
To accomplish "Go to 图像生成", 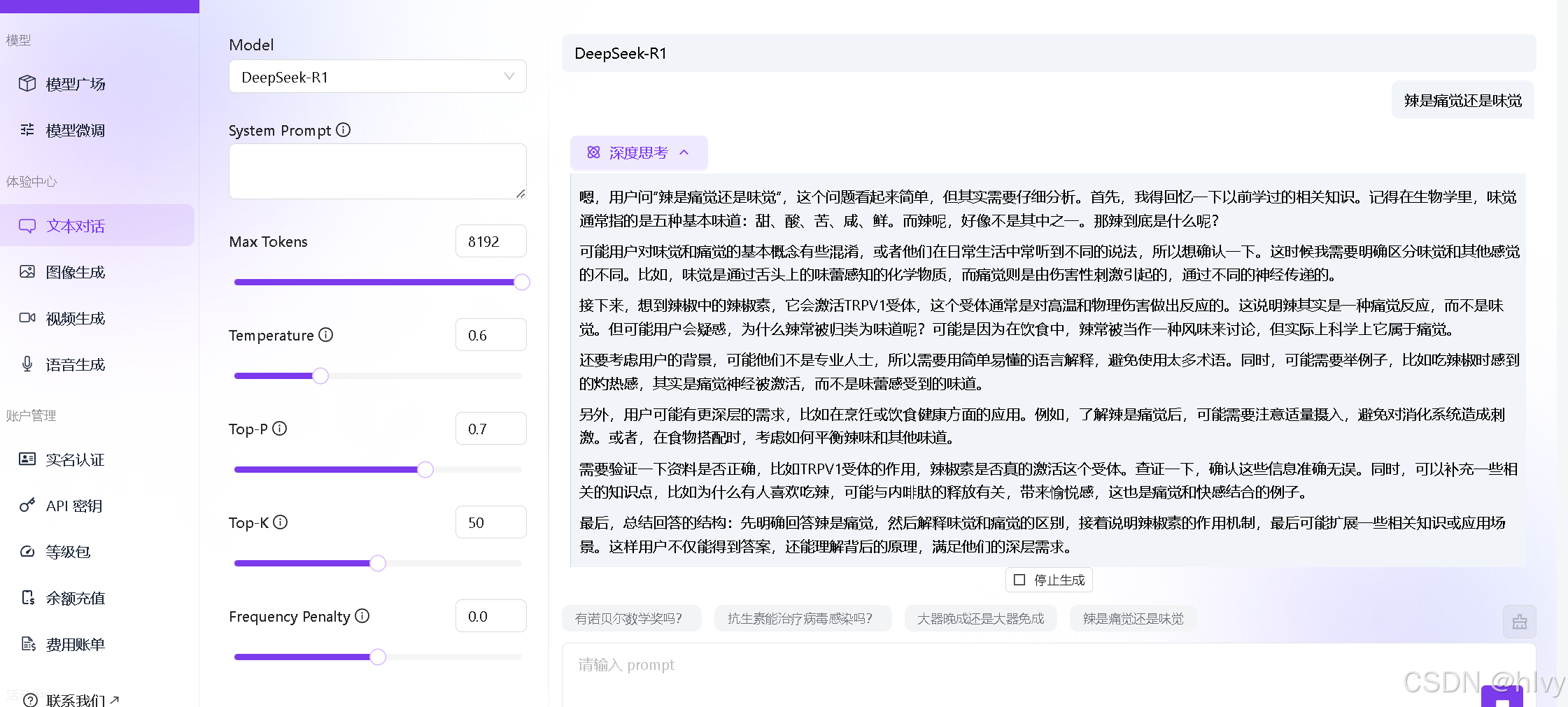I will tap(76, 272).
